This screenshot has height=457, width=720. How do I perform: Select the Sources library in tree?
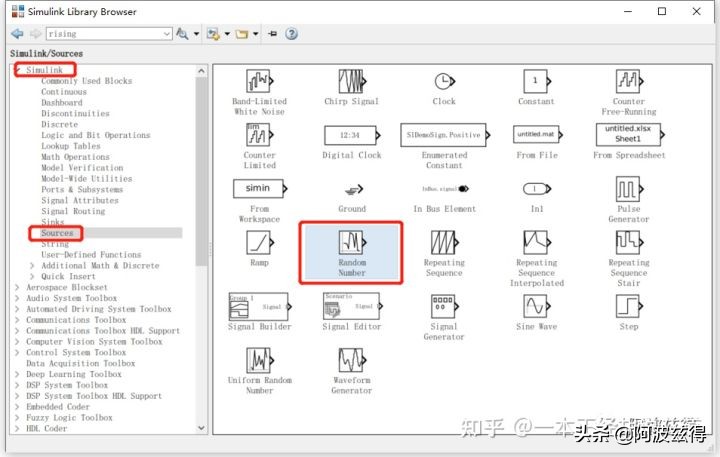click(57, 233)
